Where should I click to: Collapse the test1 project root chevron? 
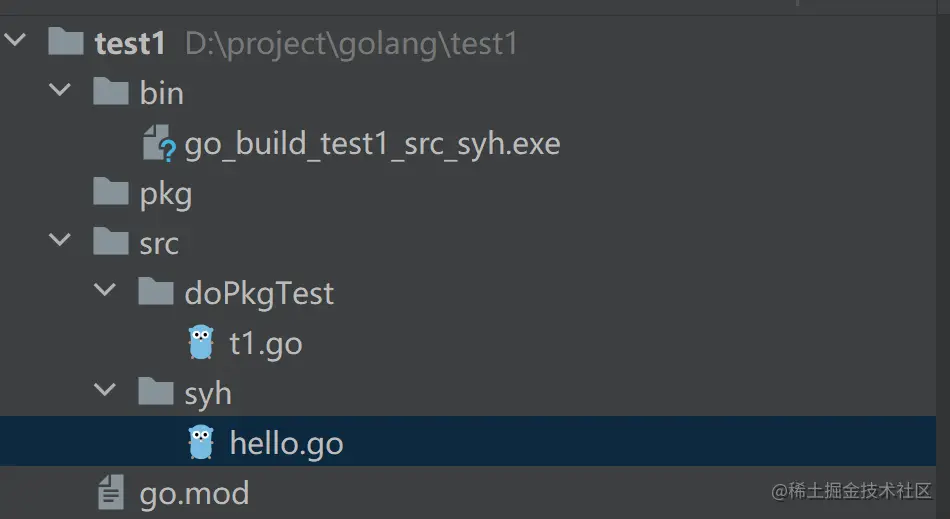pyautogui.click(x=15, y=40)
